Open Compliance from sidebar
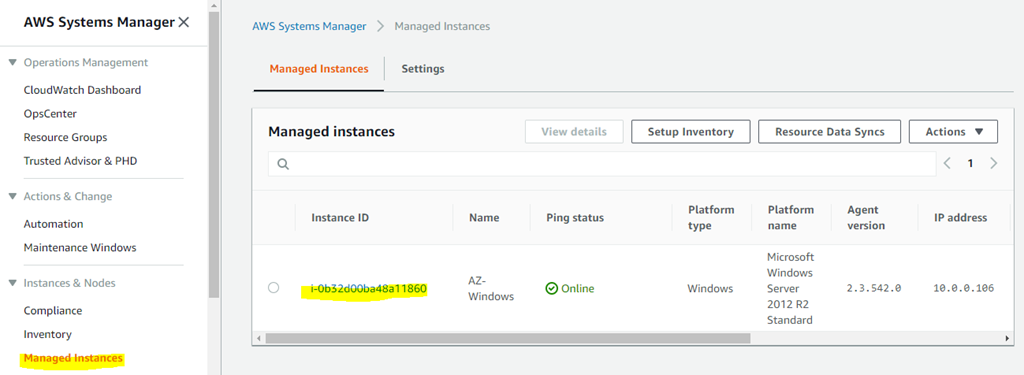Image resolution: width=1024 pixels, height=375 pixels. click(x=53, y=310)
